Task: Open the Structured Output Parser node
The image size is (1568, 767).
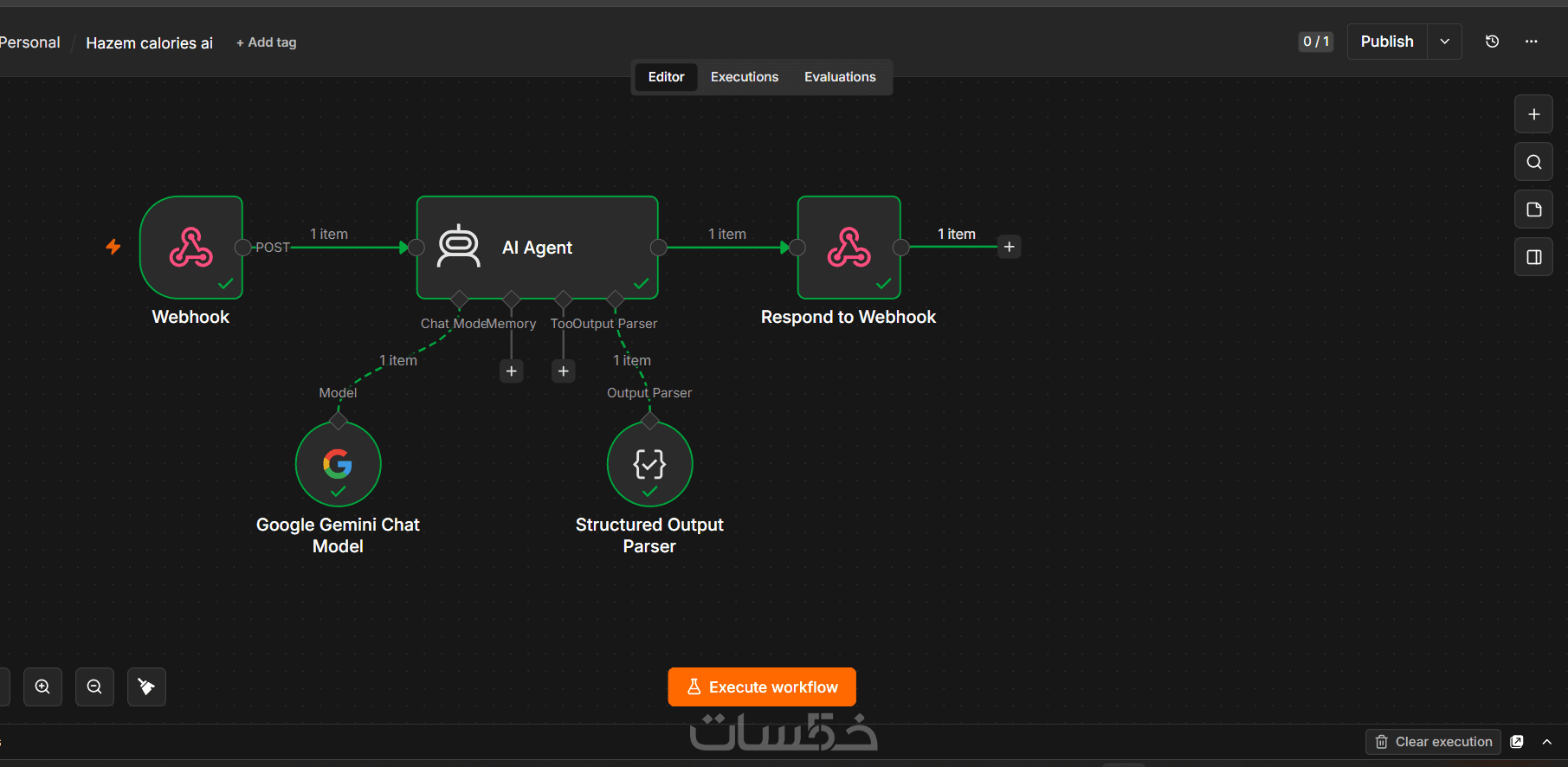Action: pyautogui.click(x=649, y=464)
